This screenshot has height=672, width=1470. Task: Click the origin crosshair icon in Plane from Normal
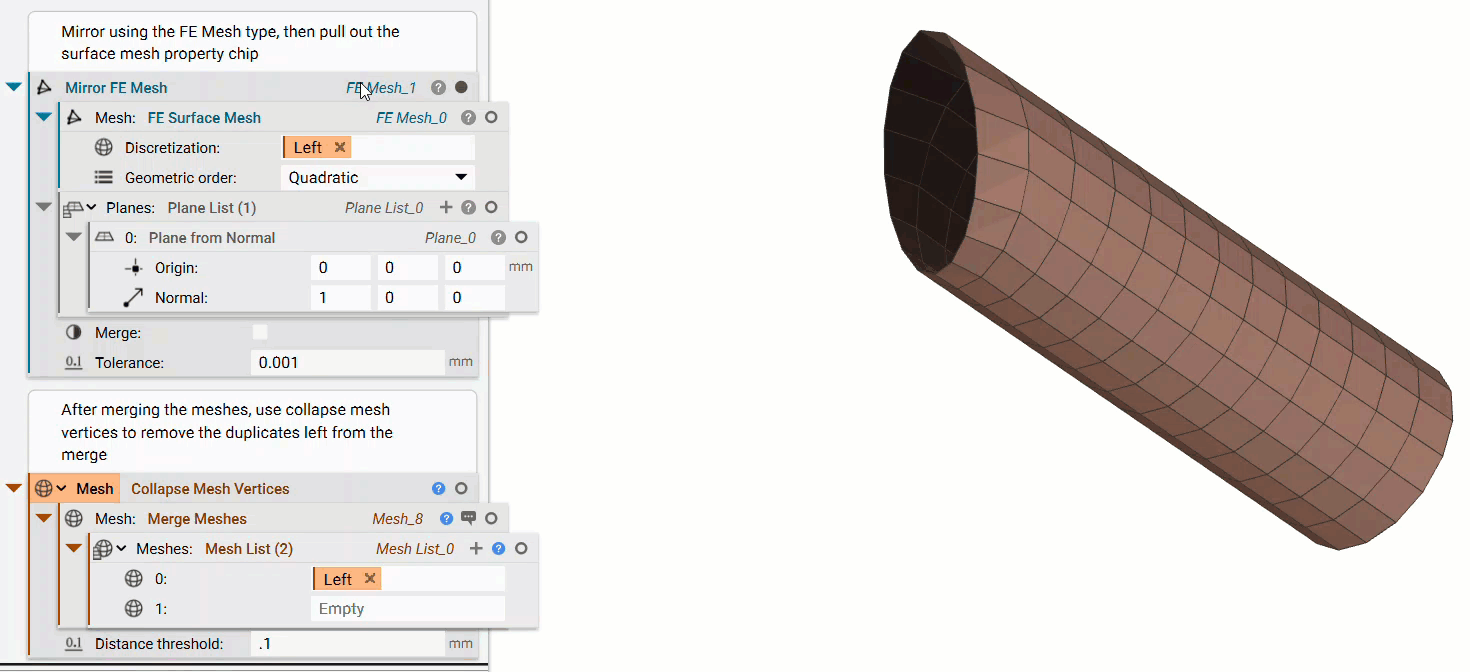coord(133,268)
